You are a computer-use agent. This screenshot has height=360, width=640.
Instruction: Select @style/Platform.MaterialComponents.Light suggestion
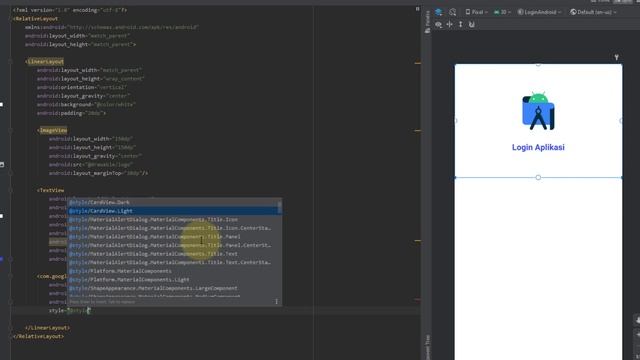coord(173,280)
